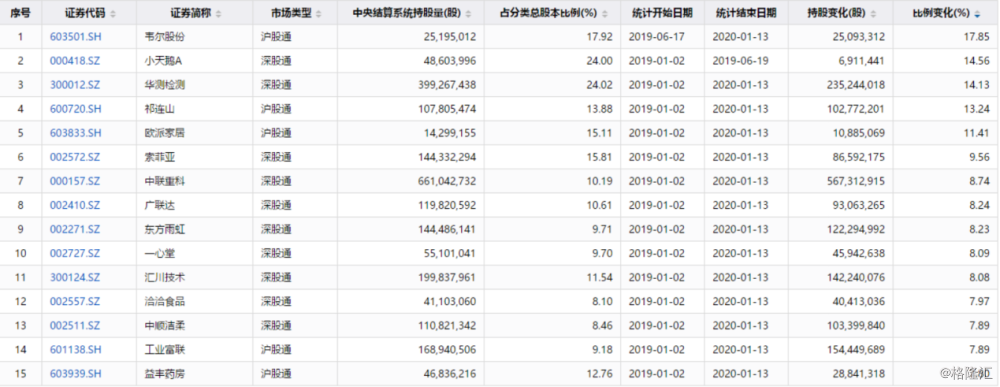Open link 603939.SH in last row
The image size is (1000, 387).
76,373
